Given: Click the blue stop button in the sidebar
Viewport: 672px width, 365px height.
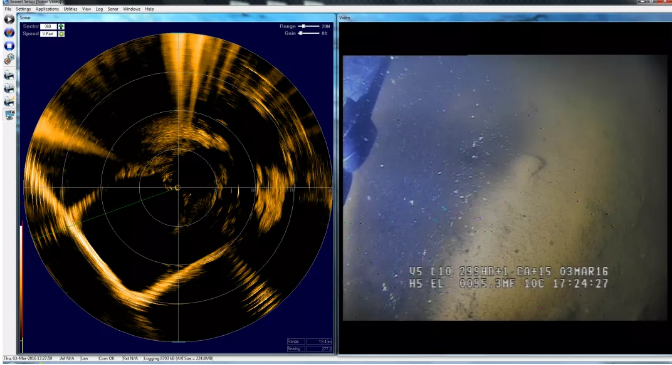Looking at the screenshot, I should [9, 46].
